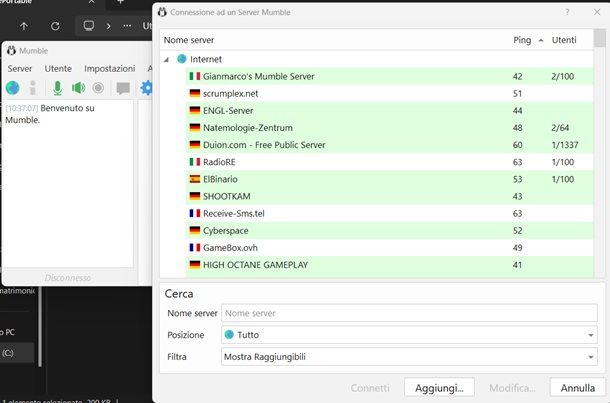This screenshot has width=610, height=403.
Task: Click the ellipsis in explorer address bar
Action: point(127,26)
